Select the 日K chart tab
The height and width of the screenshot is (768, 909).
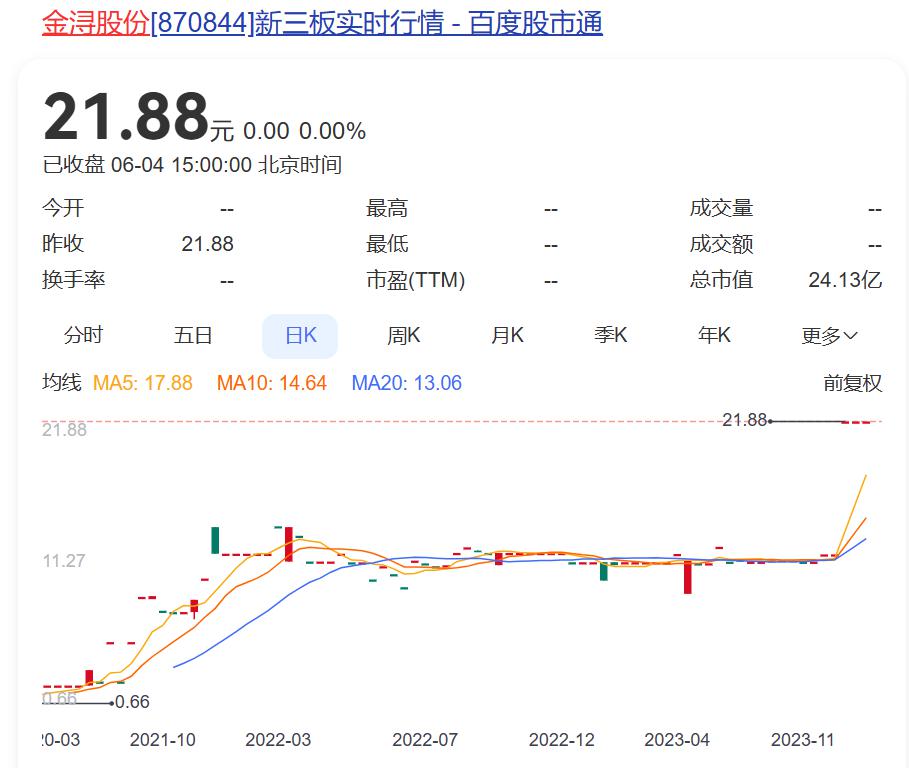(x=300, y=336)
